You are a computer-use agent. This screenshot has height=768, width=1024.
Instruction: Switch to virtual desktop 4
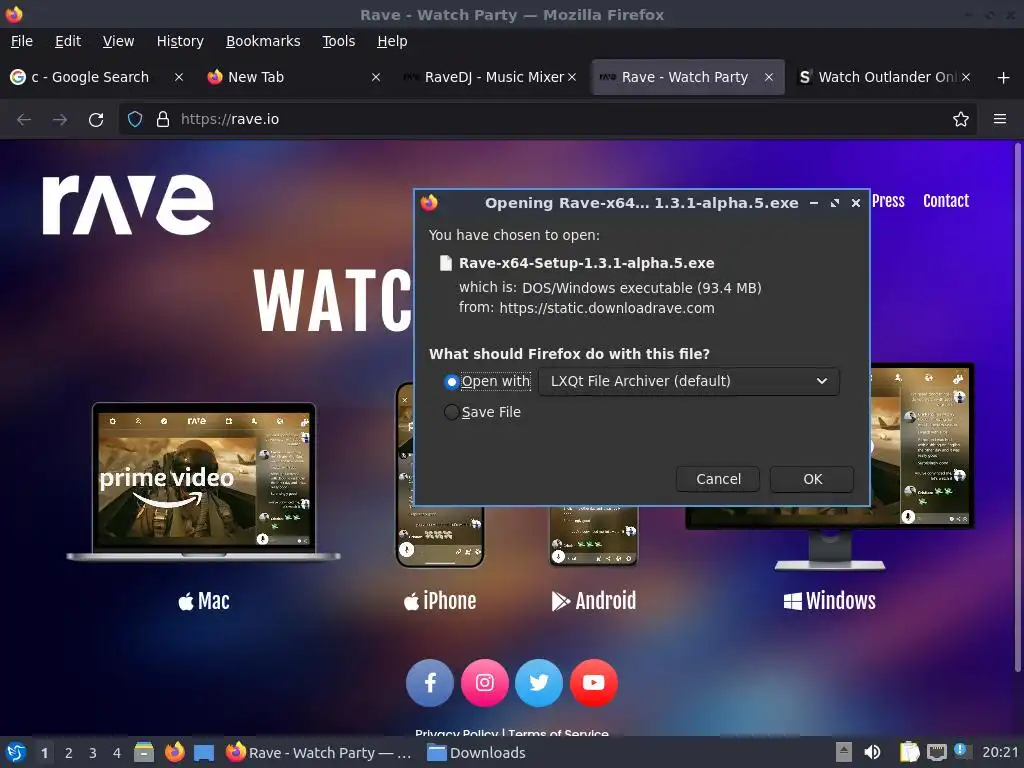pyautogui.click(x=117, y=753)
